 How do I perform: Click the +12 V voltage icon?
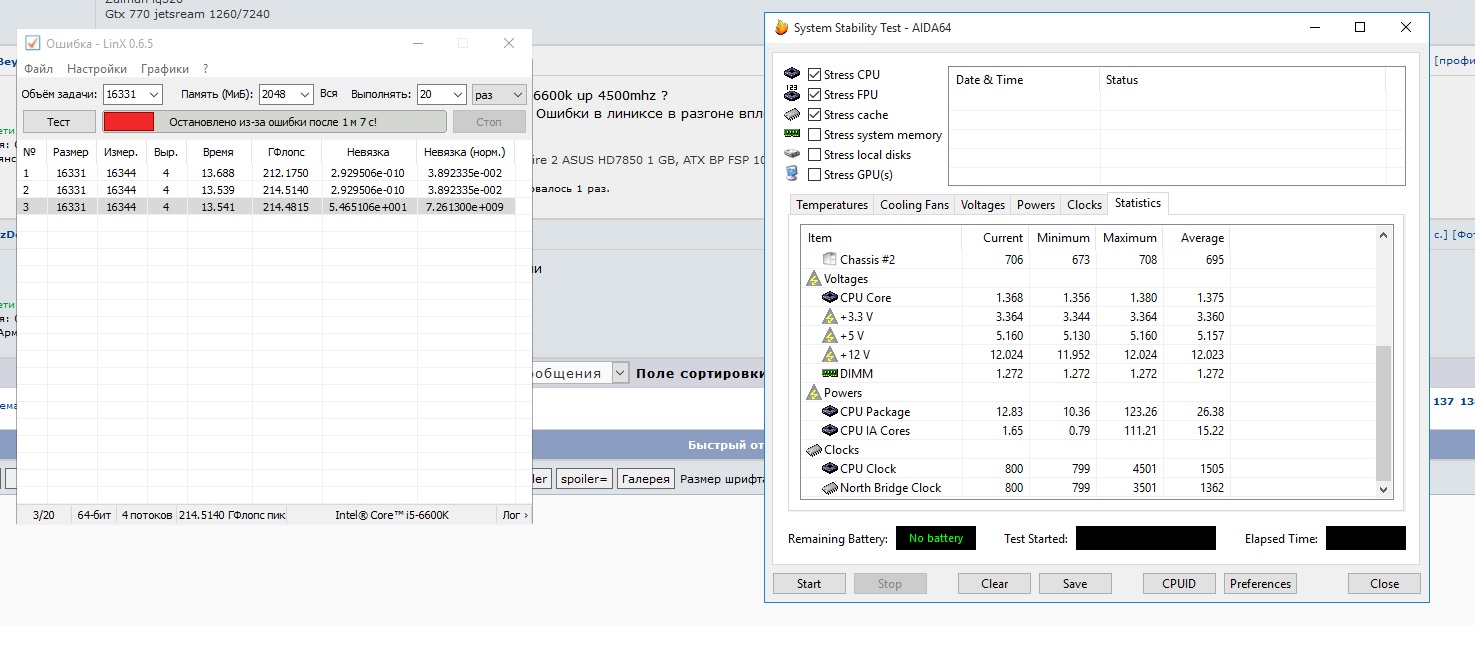[830, 354]
